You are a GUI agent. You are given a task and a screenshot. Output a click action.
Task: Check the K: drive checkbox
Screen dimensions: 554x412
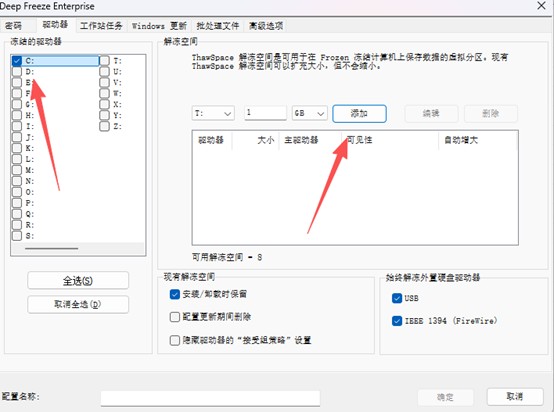pos(17,148)
